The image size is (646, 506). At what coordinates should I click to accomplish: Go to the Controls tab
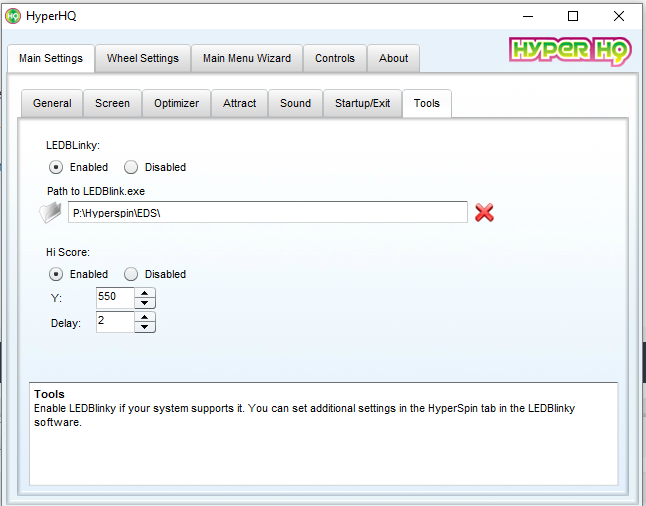(x=335, y=59)
